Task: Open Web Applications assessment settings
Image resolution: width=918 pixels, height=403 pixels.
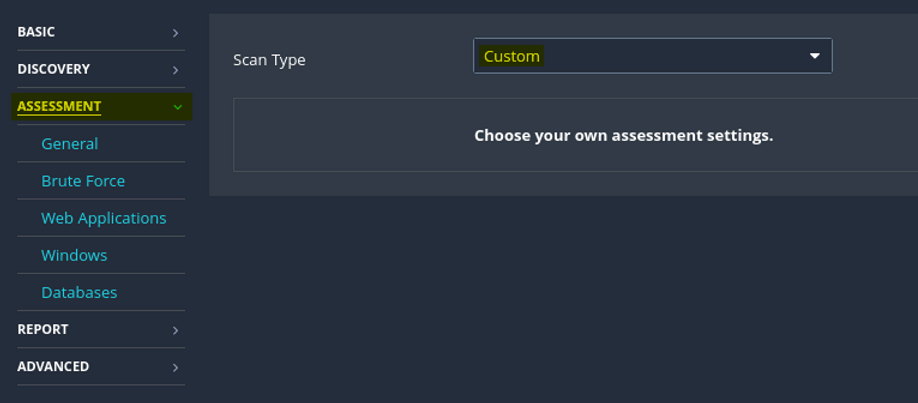Action: pos(103,218)
